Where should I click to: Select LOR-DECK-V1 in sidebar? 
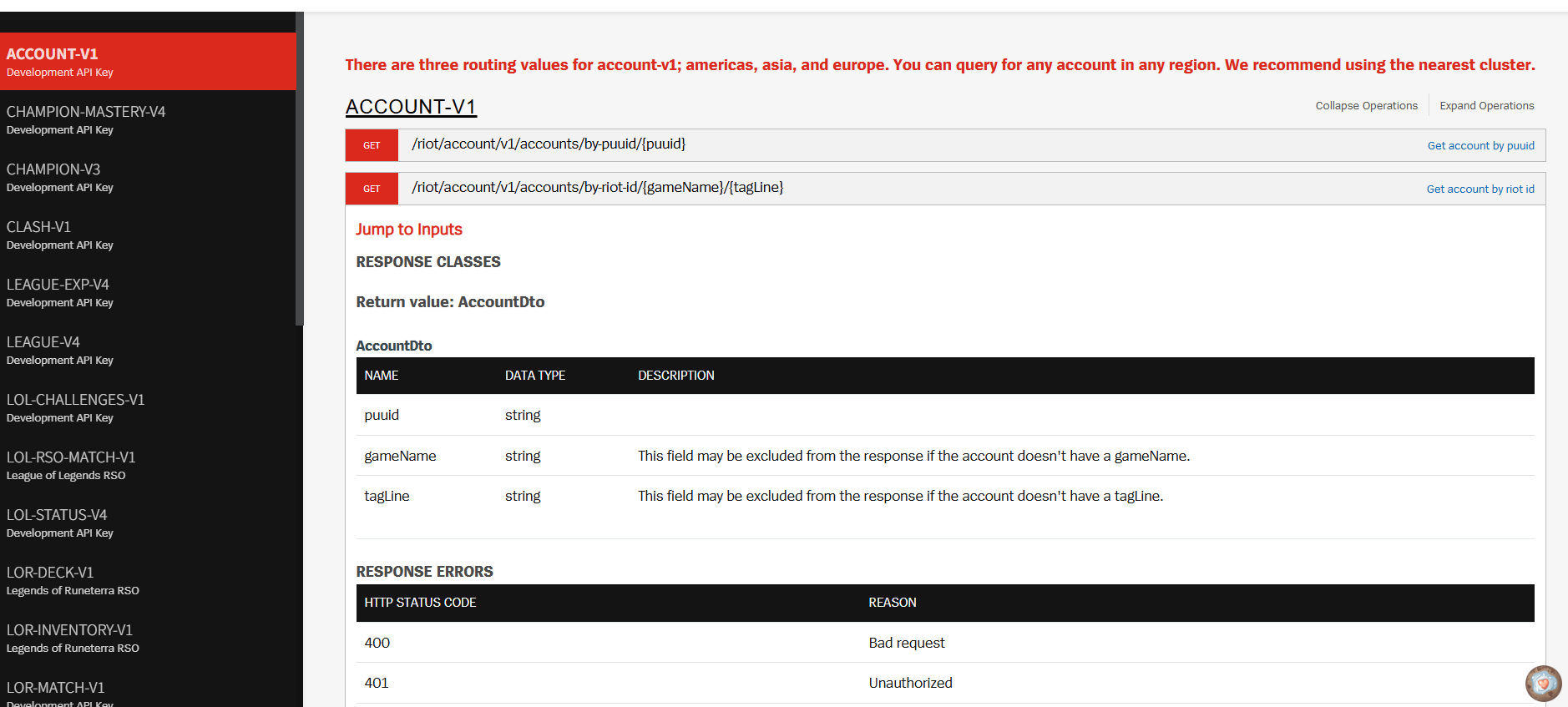pos(148,580)
